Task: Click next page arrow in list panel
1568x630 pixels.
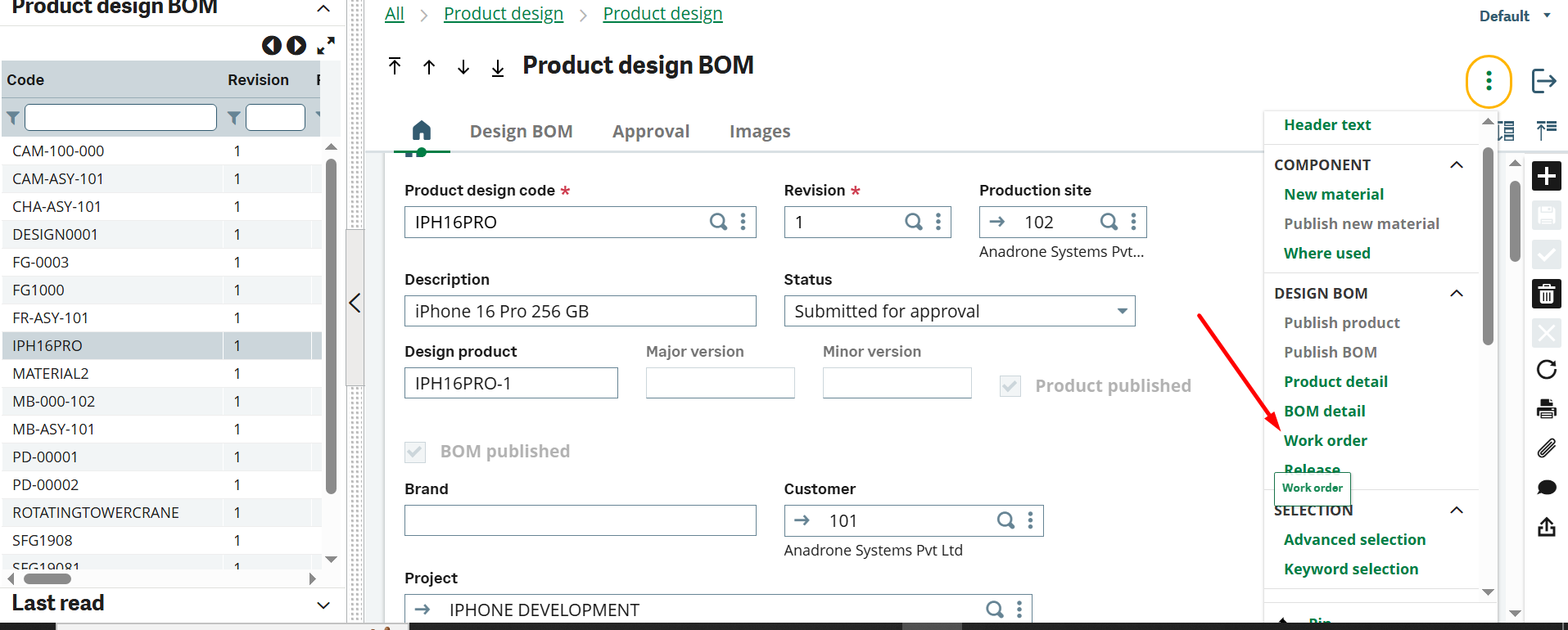Action: coord(296,46)
